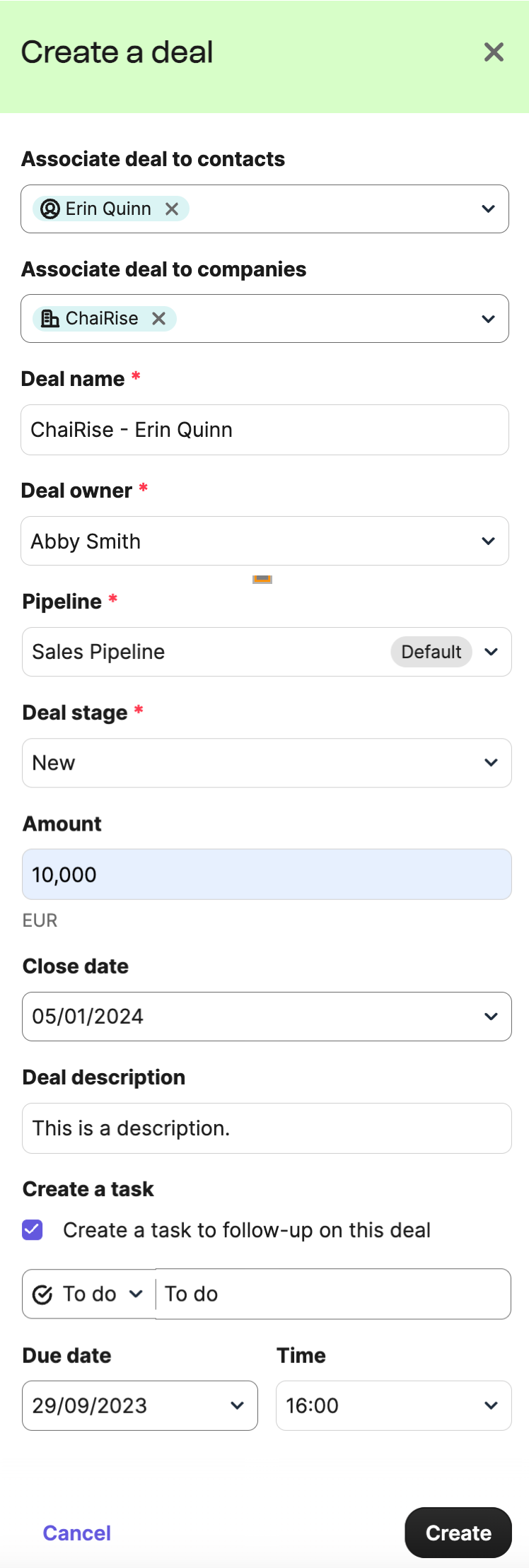This screenshot has width=529, height=1568.
Task: Click the Create button
Action: [458, 1533]
